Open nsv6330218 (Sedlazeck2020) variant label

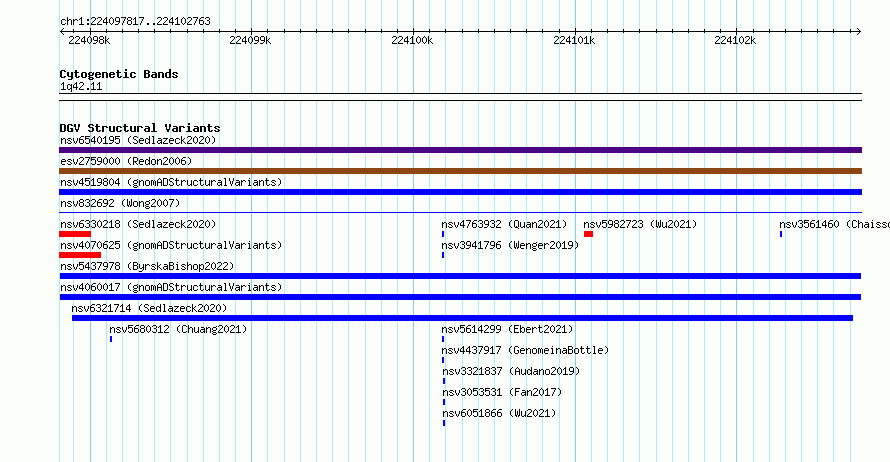(x=138, y=224)
